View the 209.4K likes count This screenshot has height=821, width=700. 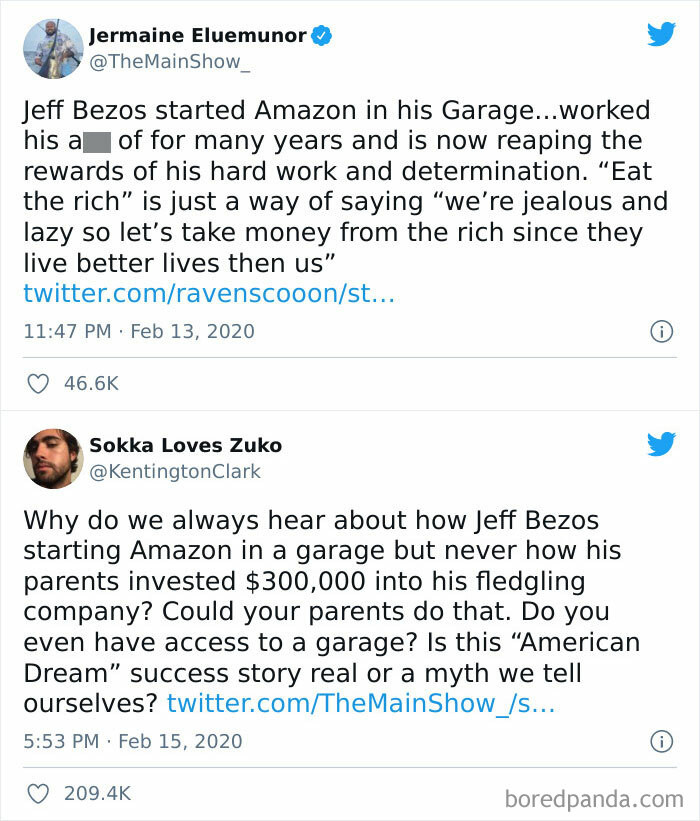(97, 793)
